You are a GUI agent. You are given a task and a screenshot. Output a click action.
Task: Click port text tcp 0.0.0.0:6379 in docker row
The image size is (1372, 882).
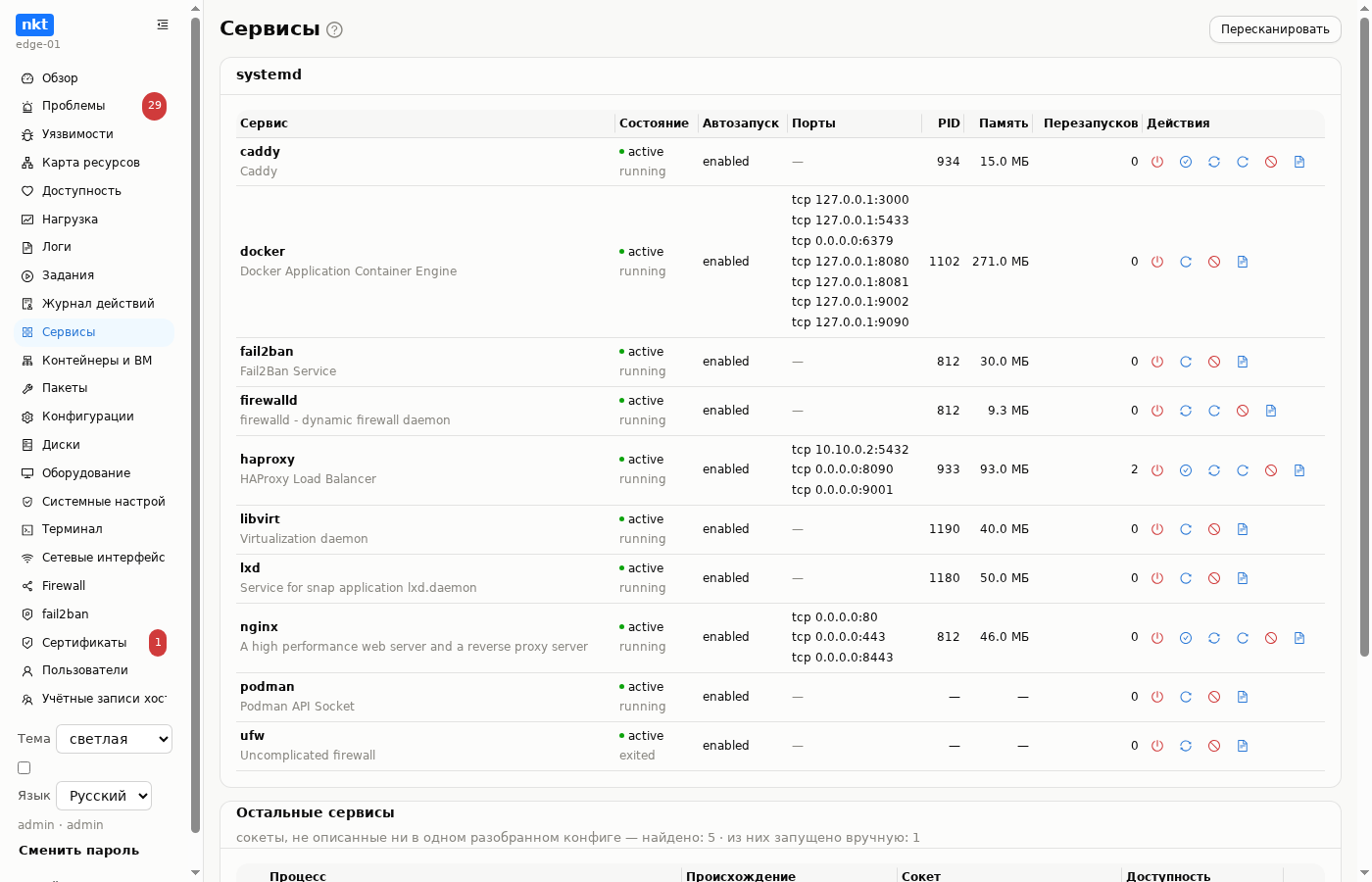(843, 241)
